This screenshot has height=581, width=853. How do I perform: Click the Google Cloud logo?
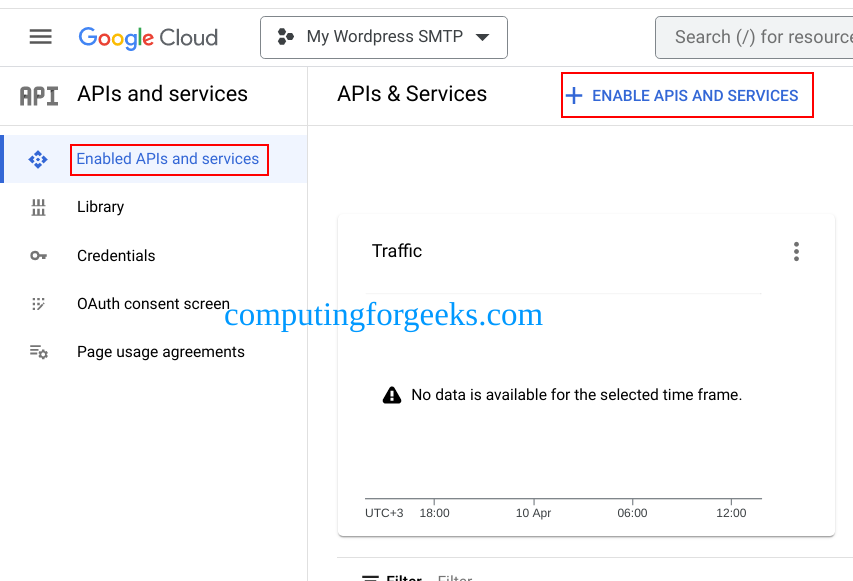(147, 37)
